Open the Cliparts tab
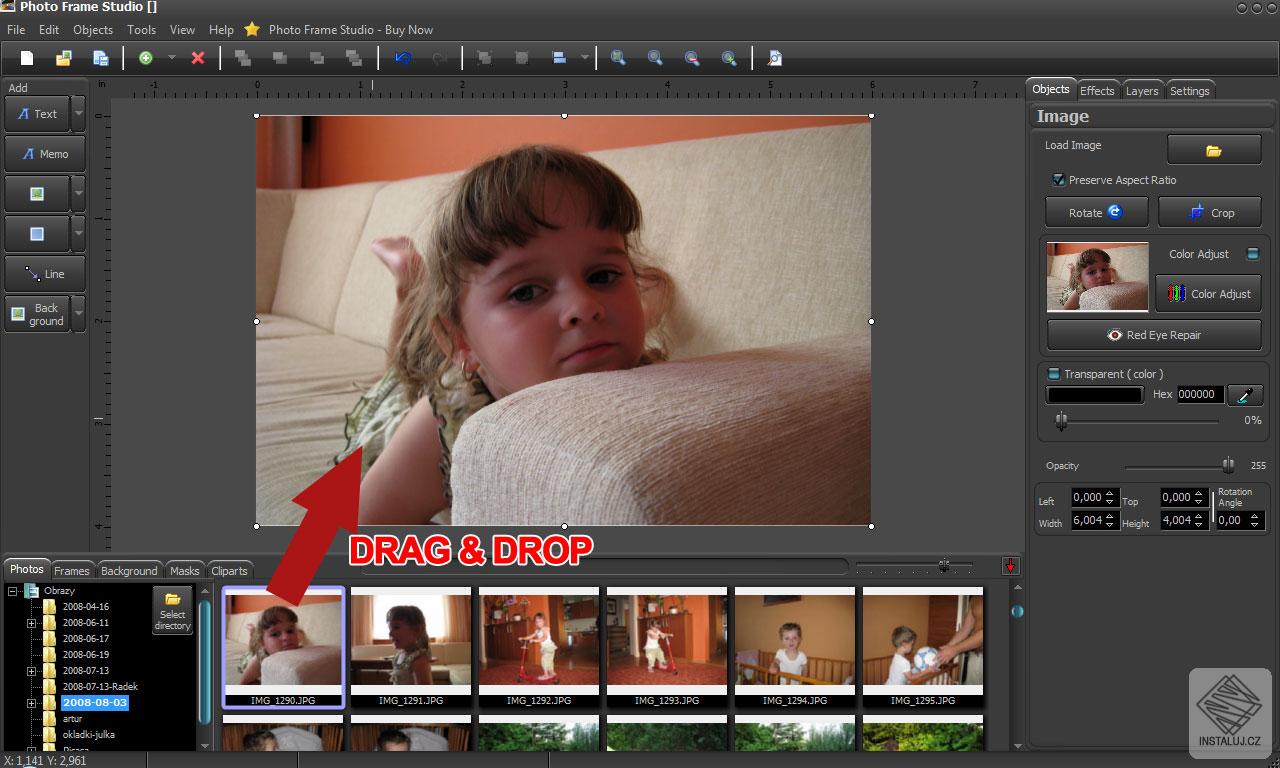1280x768 pixels. tap(230, 570)
